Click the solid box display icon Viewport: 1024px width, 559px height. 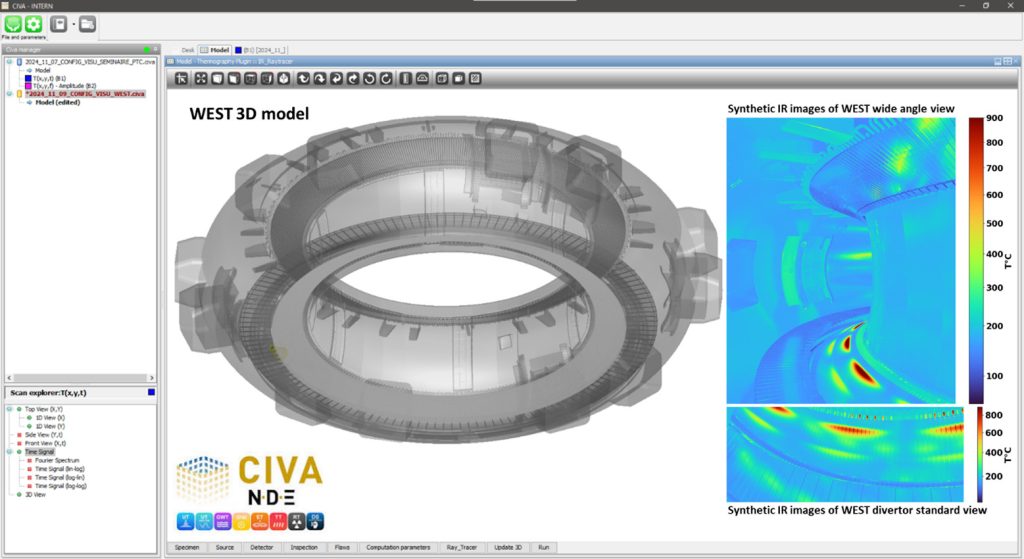click(458, 78)
